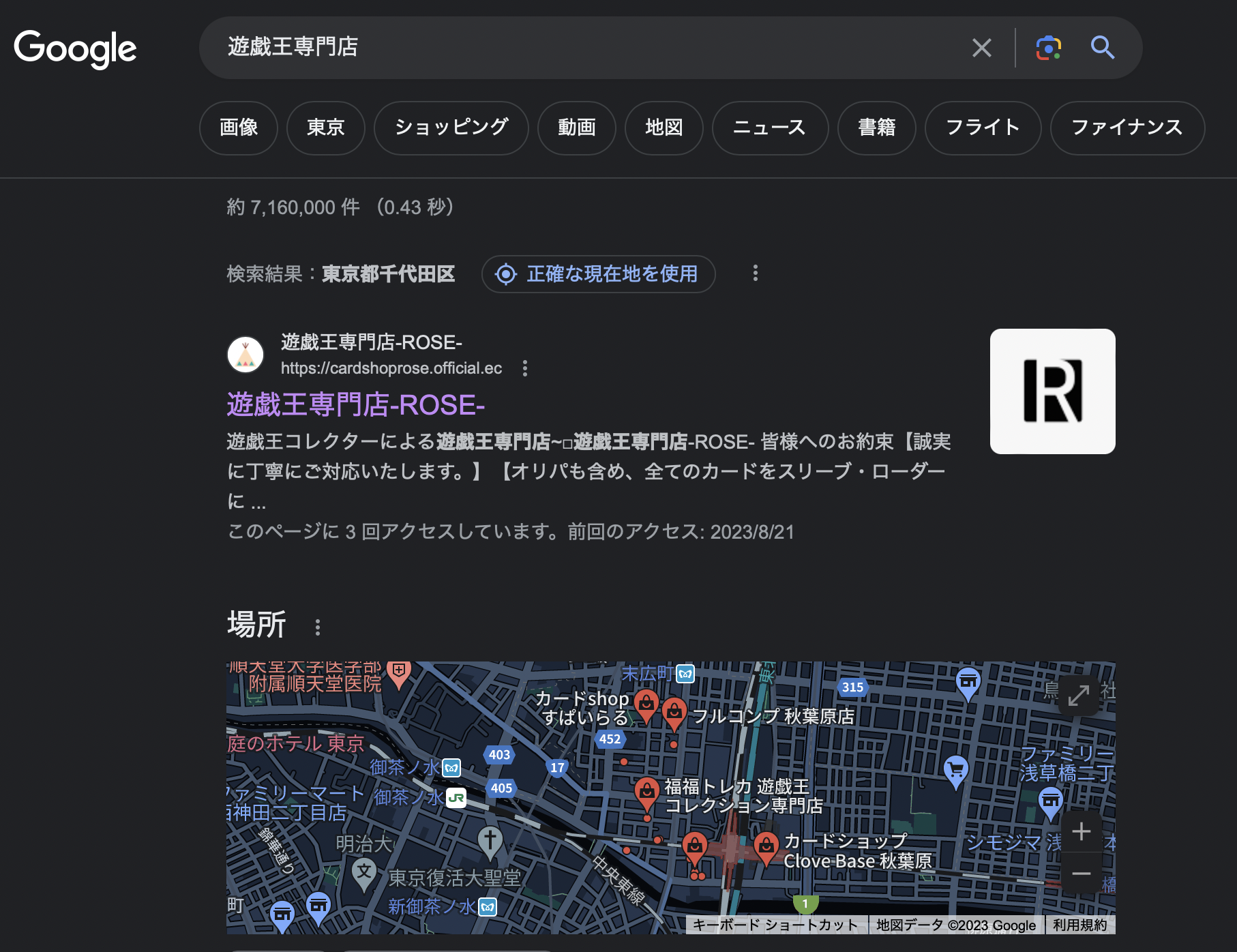Open location options three-dot menu
1237x952 pixels.
(x=755, y=273)
